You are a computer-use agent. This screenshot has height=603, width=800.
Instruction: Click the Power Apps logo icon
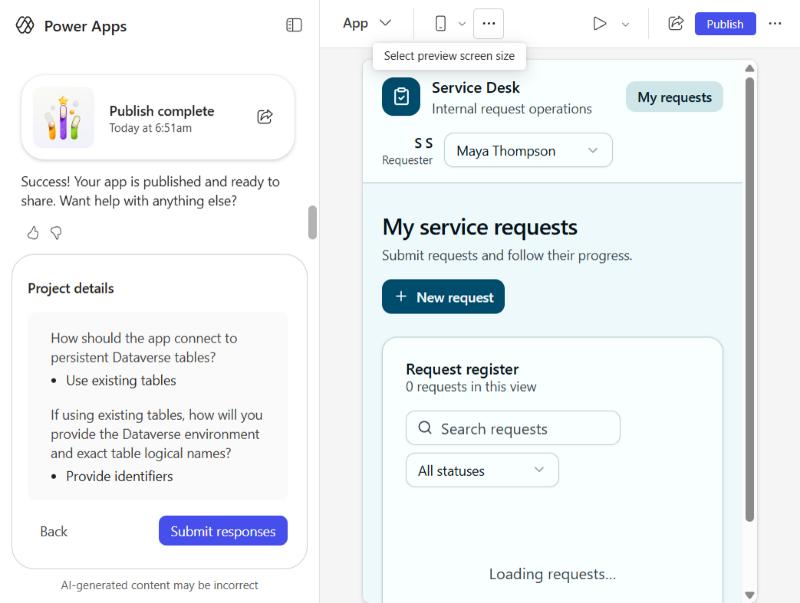tap(24, 25)
